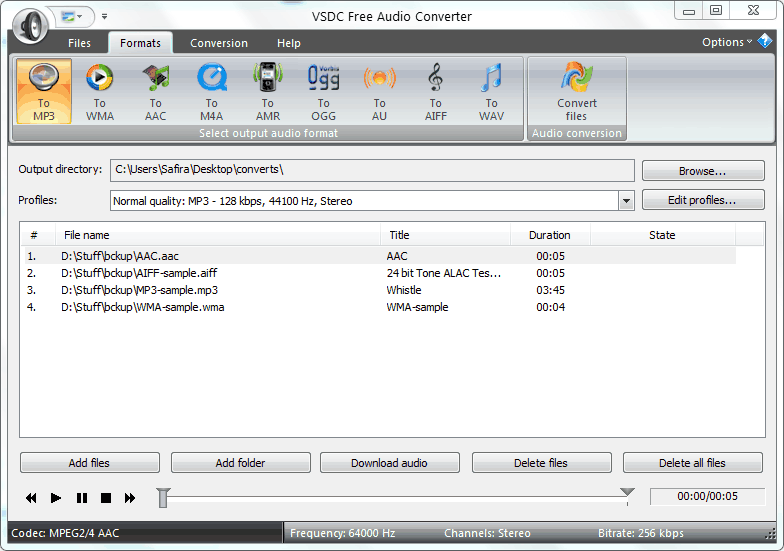Stop audio playback
This screenshot has width=784, height=551.
(106, 498)
